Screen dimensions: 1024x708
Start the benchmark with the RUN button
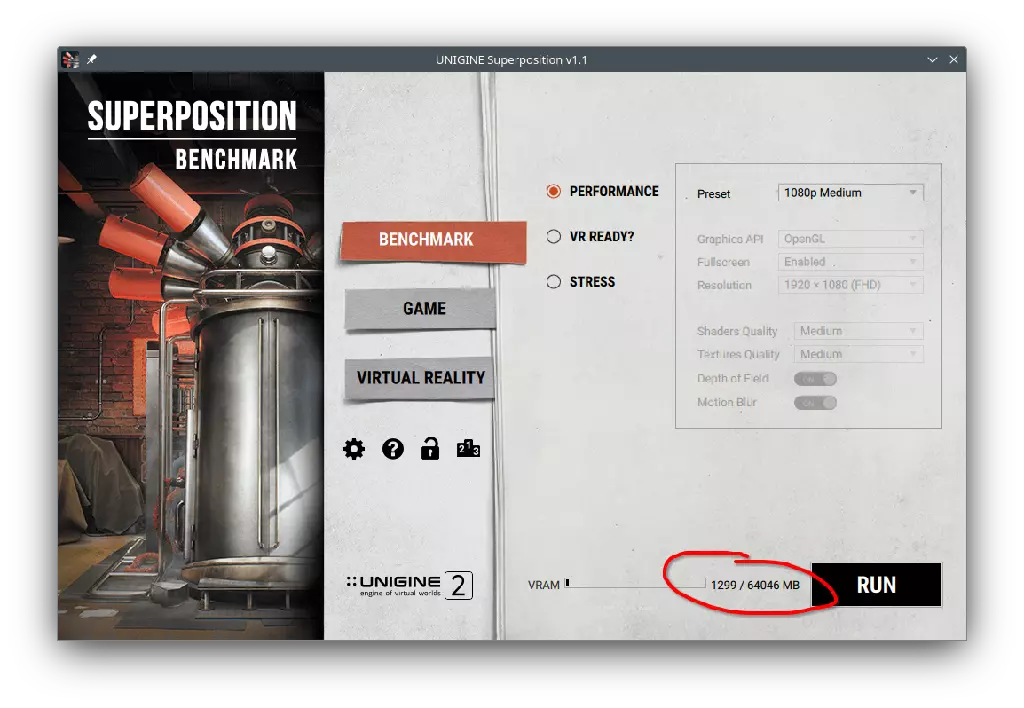point(876,585)
